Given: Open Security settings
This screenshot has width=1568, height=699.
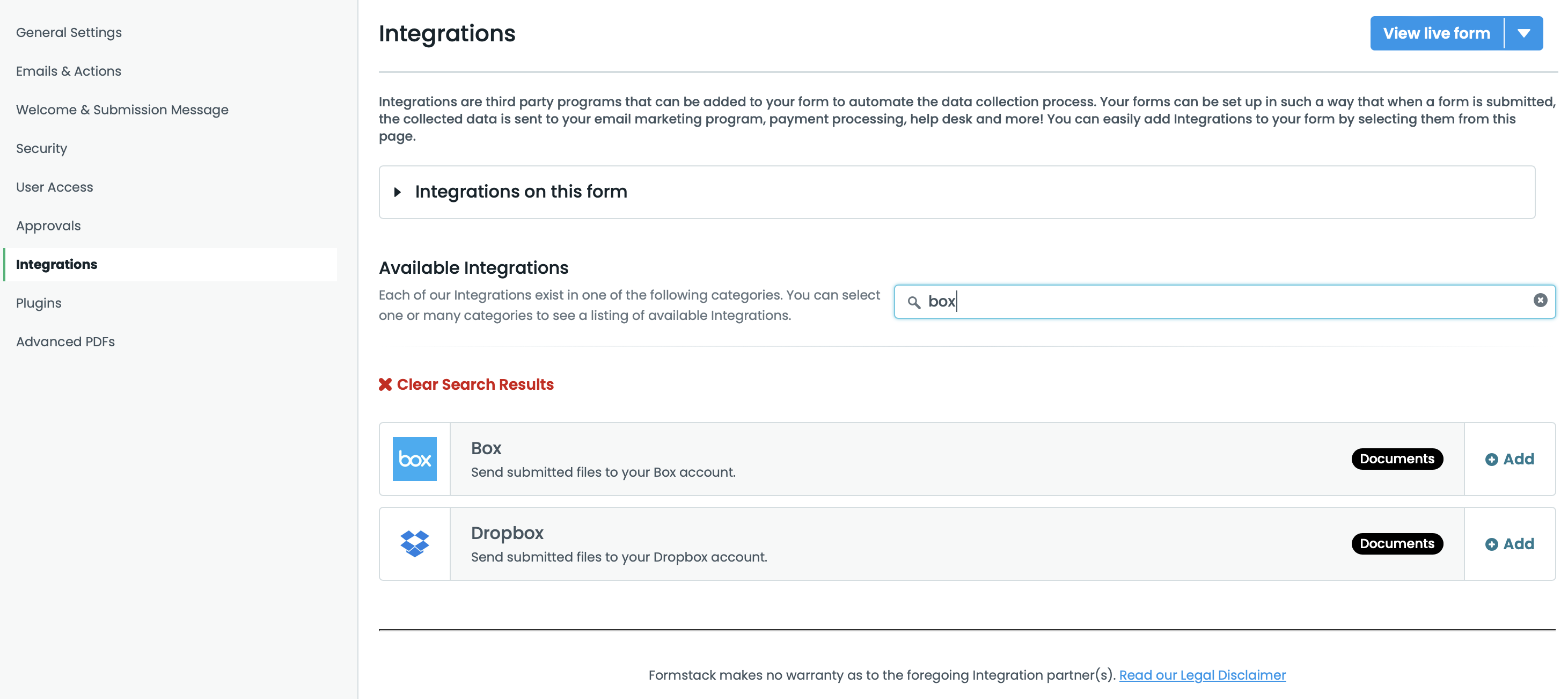Looking at the screenshot, I should 41,149.
